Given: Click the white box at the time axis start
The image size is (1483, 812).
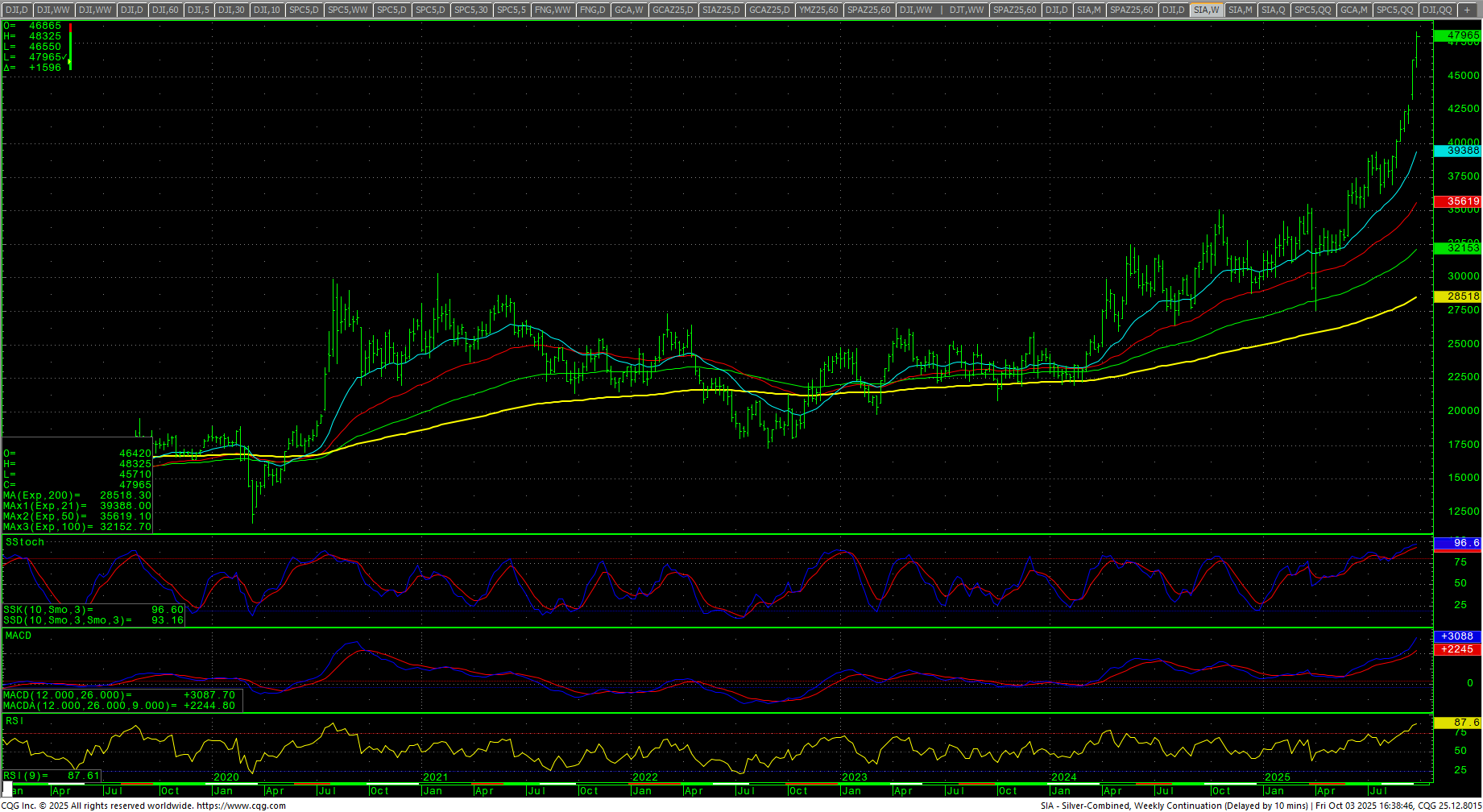Looking at the screenshot, I should tap(8, 786).
